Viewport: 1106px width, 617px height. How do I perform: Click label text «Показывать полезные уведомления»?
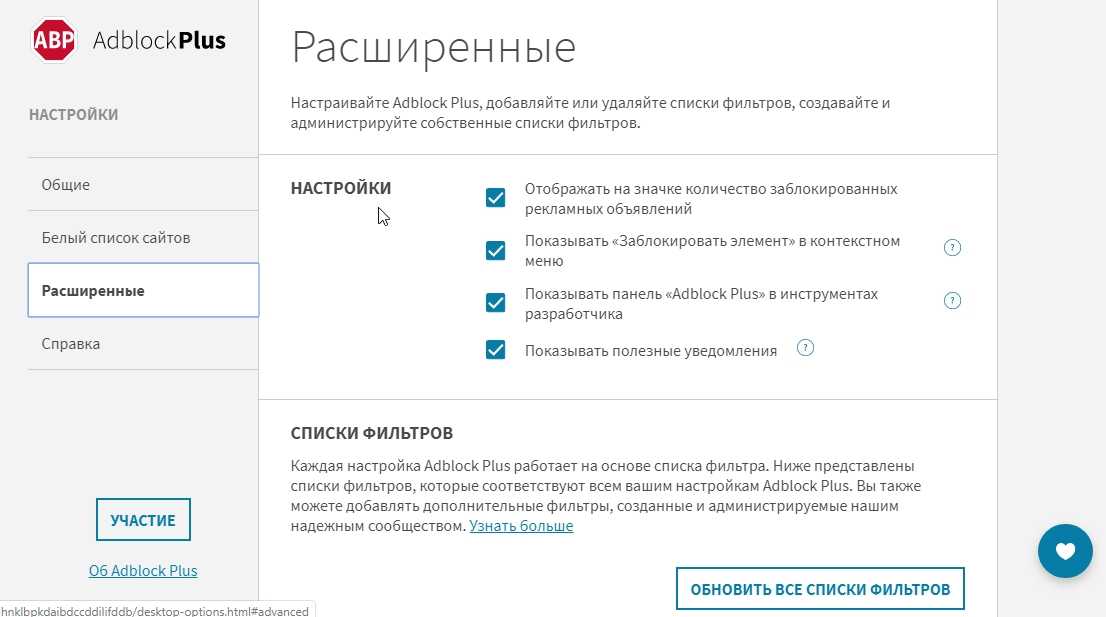pyautogui.click(x=650, y=350)
